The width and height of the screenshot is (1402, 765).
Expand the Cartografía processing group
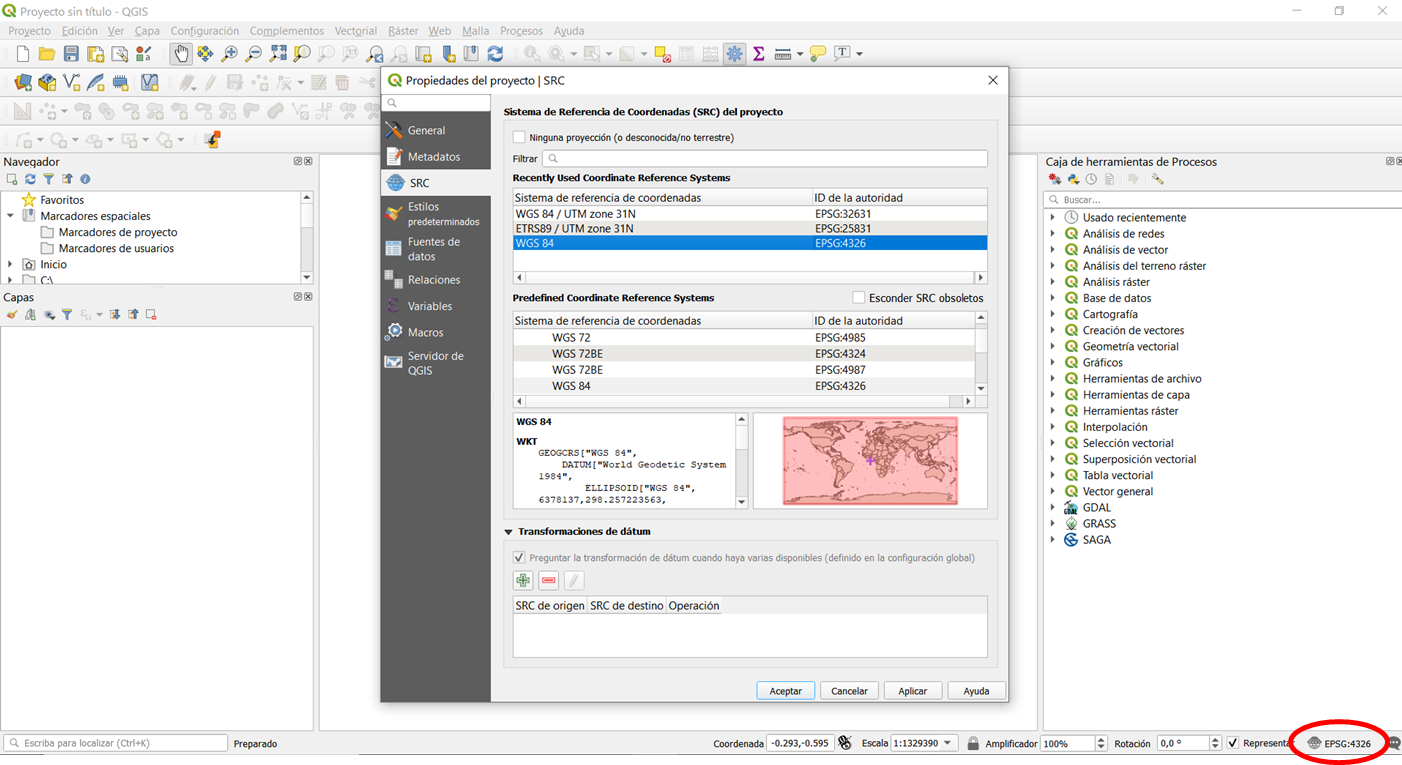[1053, 314]
